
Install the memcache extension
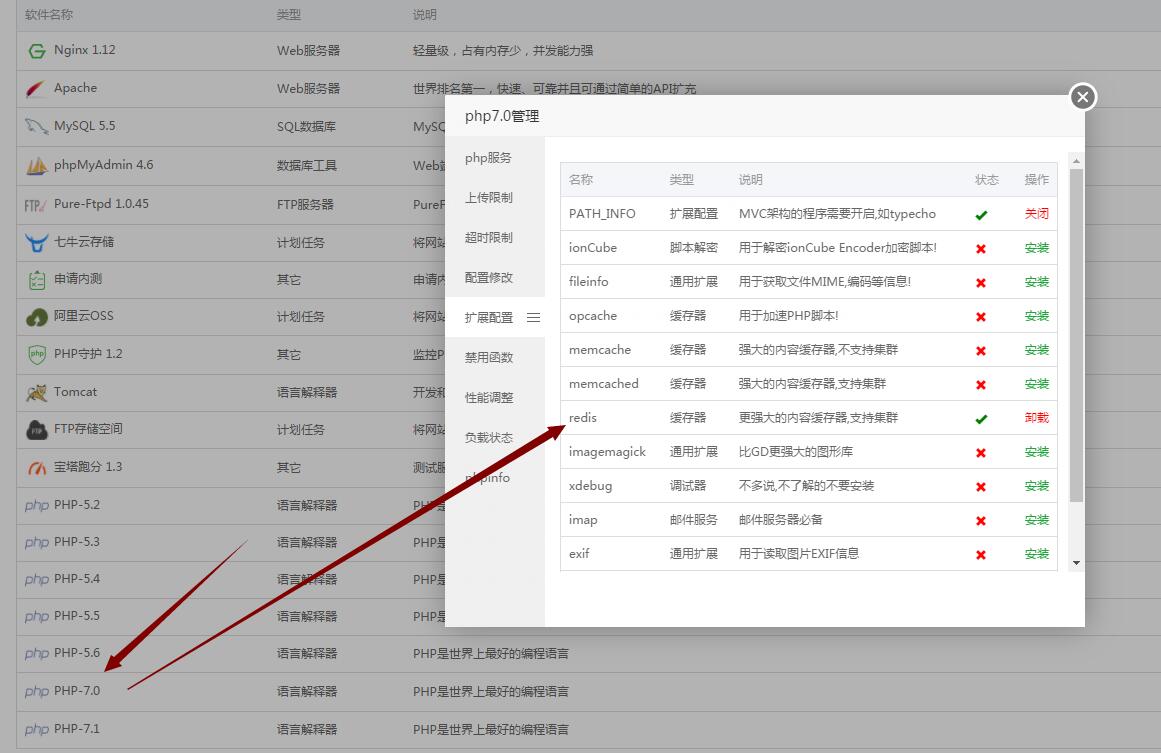click(1037, 350)
